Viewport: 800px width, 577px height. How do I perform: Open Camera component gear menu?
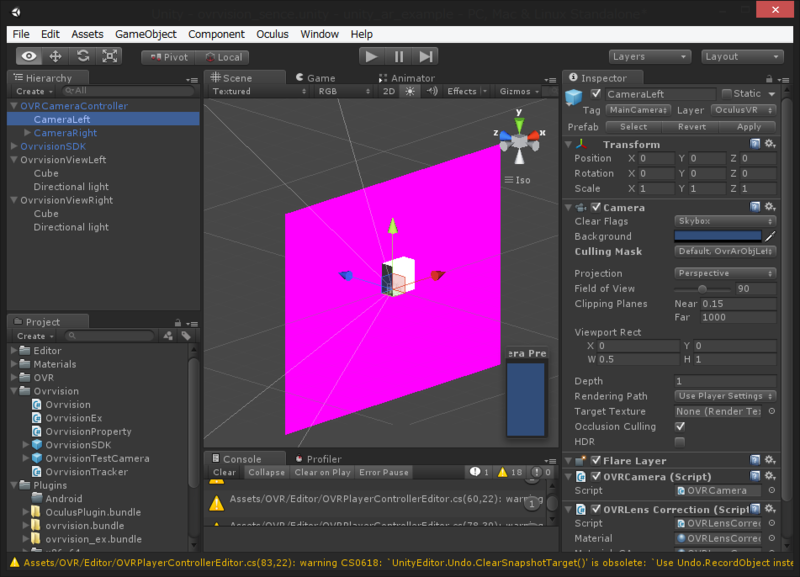[x=770, y=207]
